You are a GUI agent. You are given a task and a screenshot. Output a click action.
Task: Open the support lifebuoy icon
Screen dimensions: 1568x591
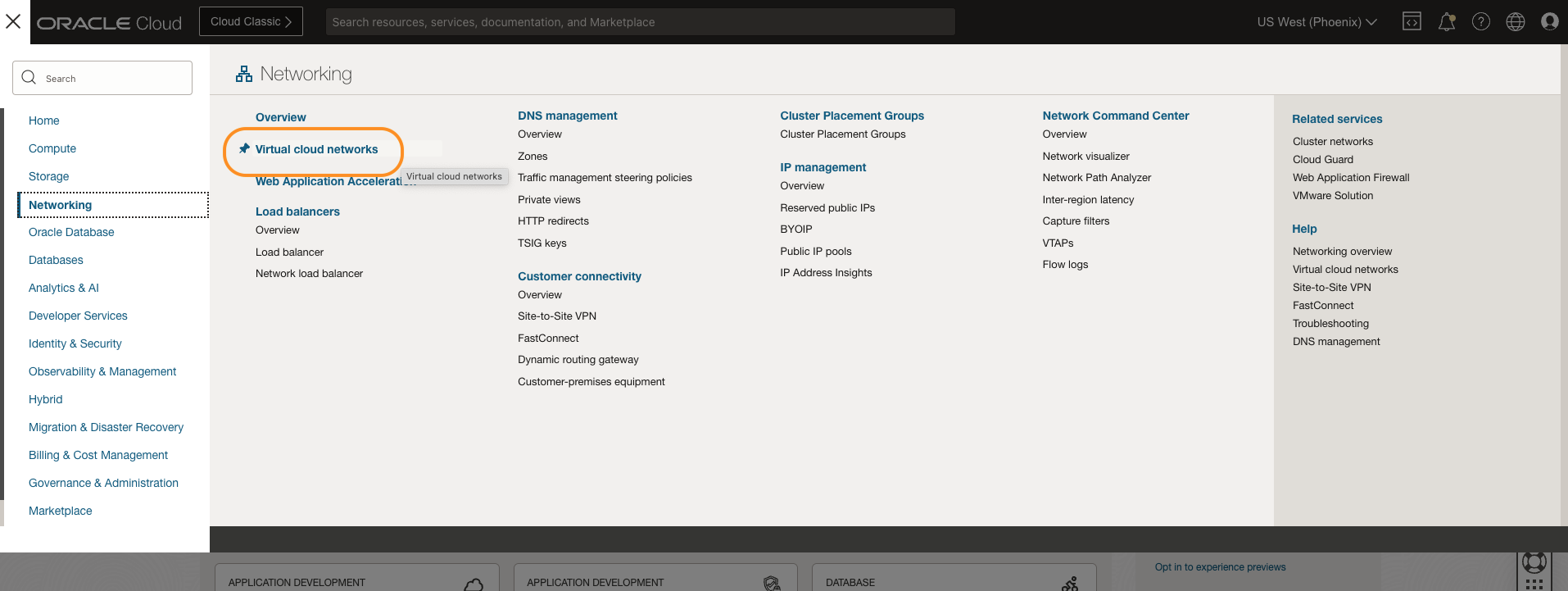click(1534, 562)
